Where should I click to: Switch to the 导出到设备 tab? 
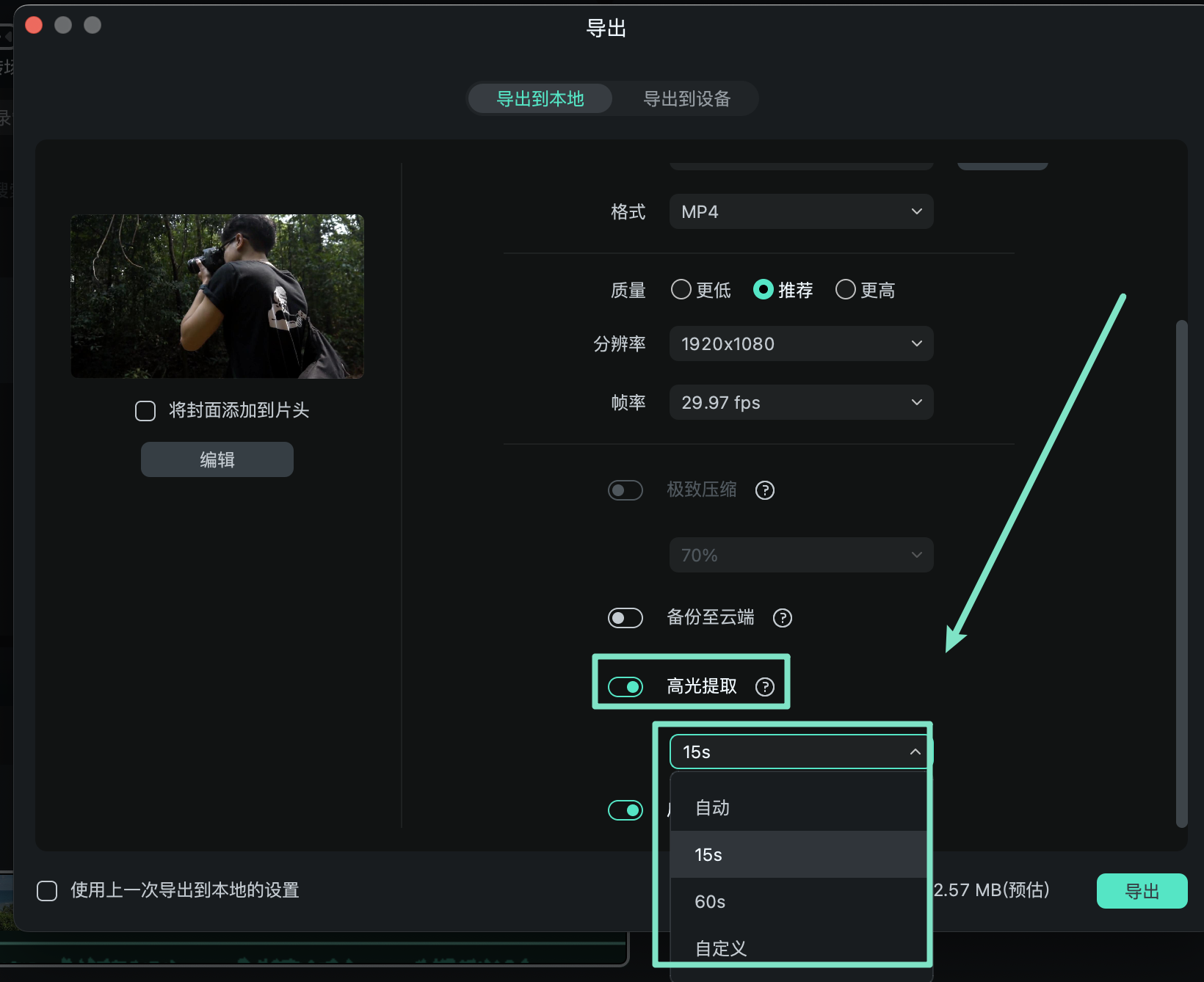pos(686,98)
